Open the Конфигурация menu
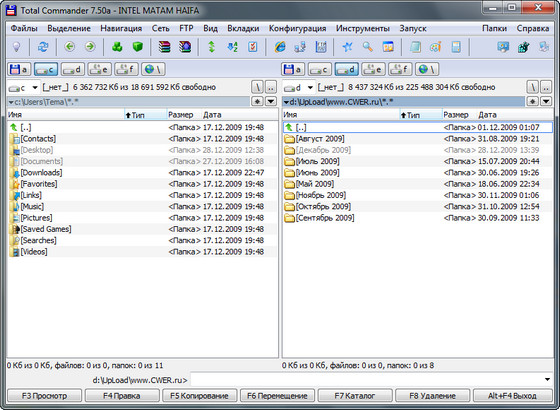Image resolution: width=560 pixels, height=410 pixels. [x=298, y=28]
